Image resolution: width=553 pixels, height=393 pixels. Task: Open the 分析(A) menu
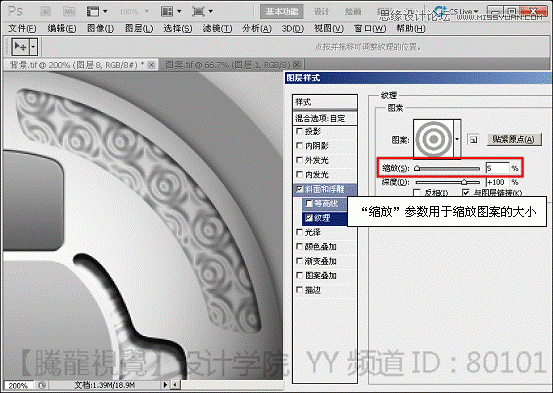point(256,28)
